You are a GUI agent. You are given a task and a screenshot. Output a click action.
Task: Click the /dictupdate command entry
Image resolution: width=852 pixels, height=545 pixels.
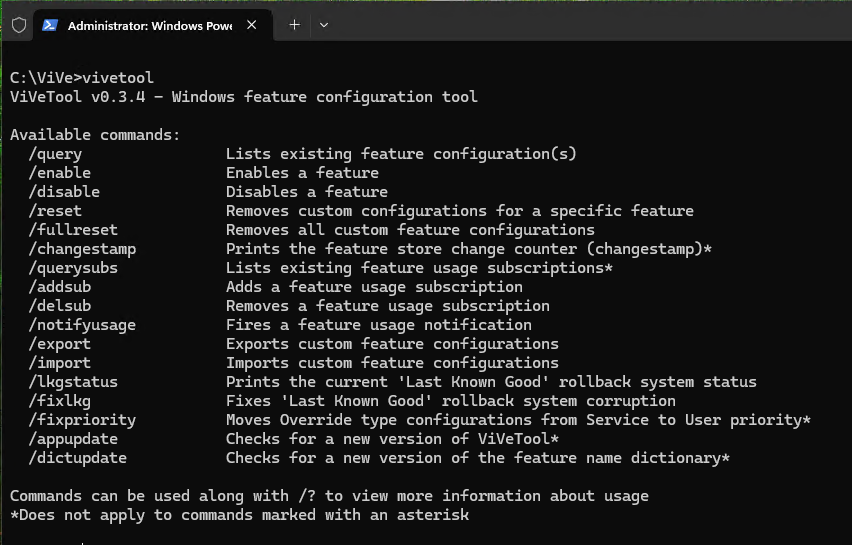[x=78, y=458]
